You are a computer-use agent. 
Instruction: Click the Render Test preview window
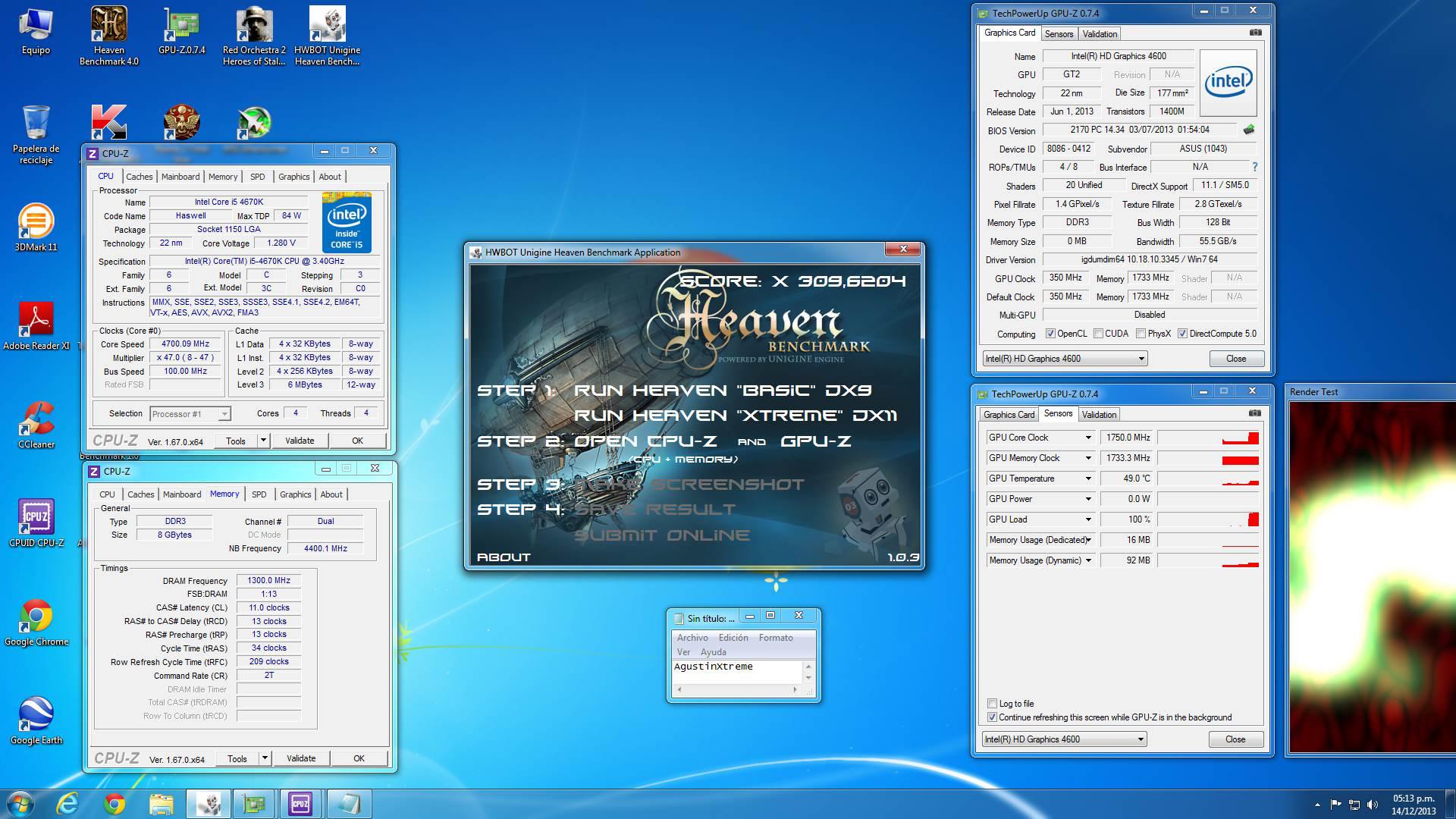[x=1370, y=576]
